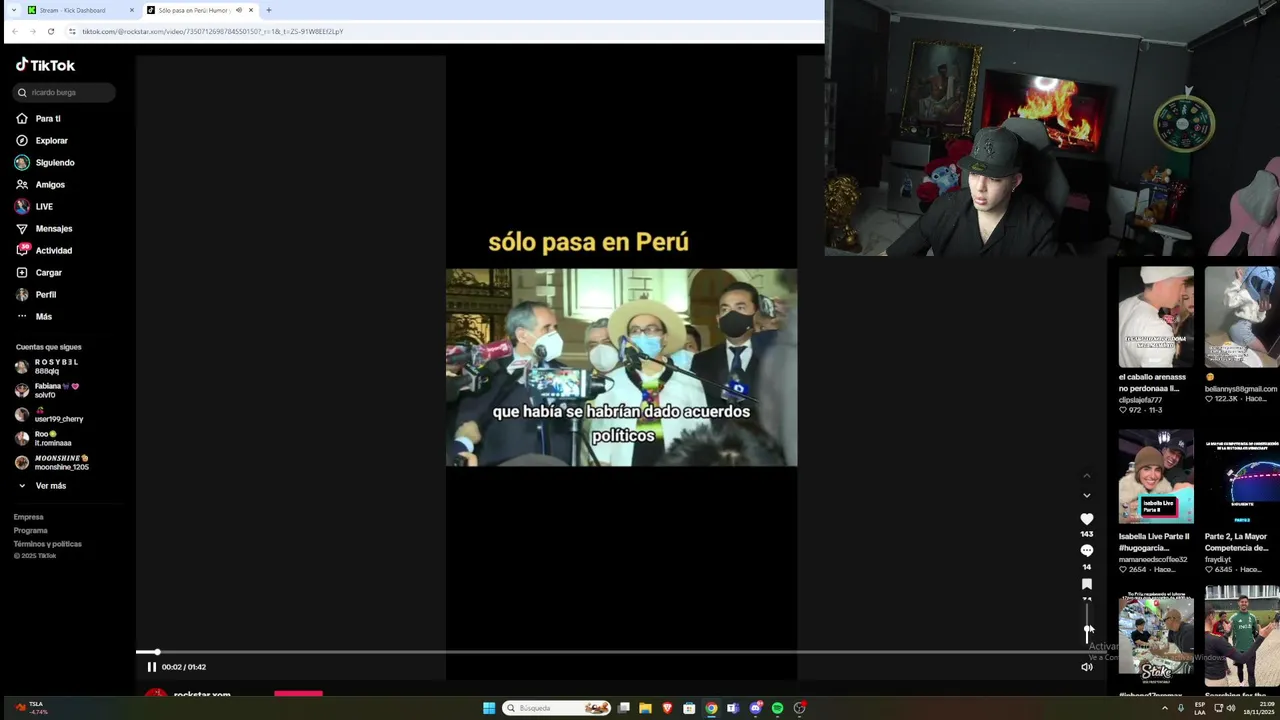
Task: Open the Stake cash counting video thumbnail
Action: pos(1156,637)
